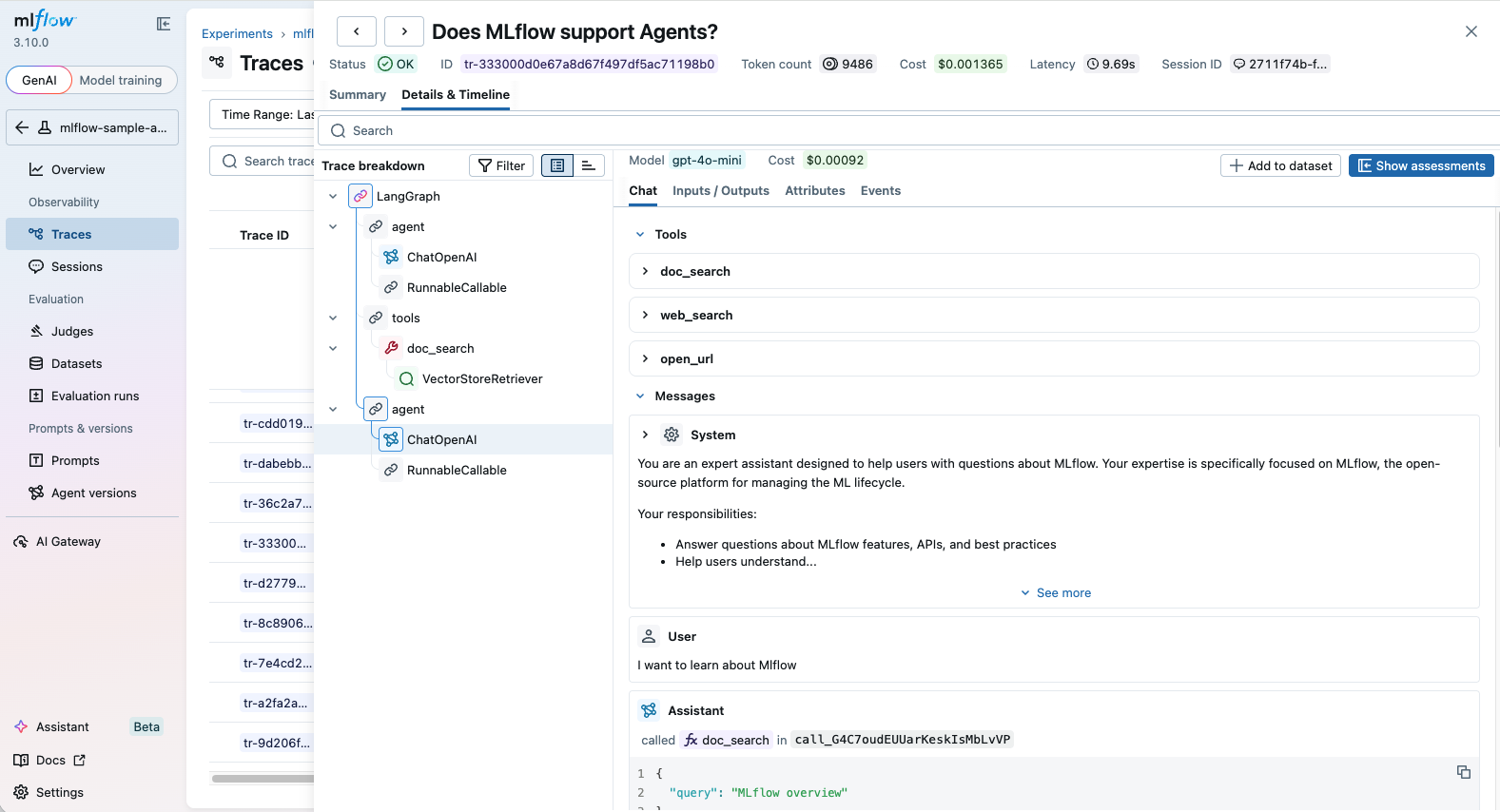Switch to timeline view toggle

[589, 165]
